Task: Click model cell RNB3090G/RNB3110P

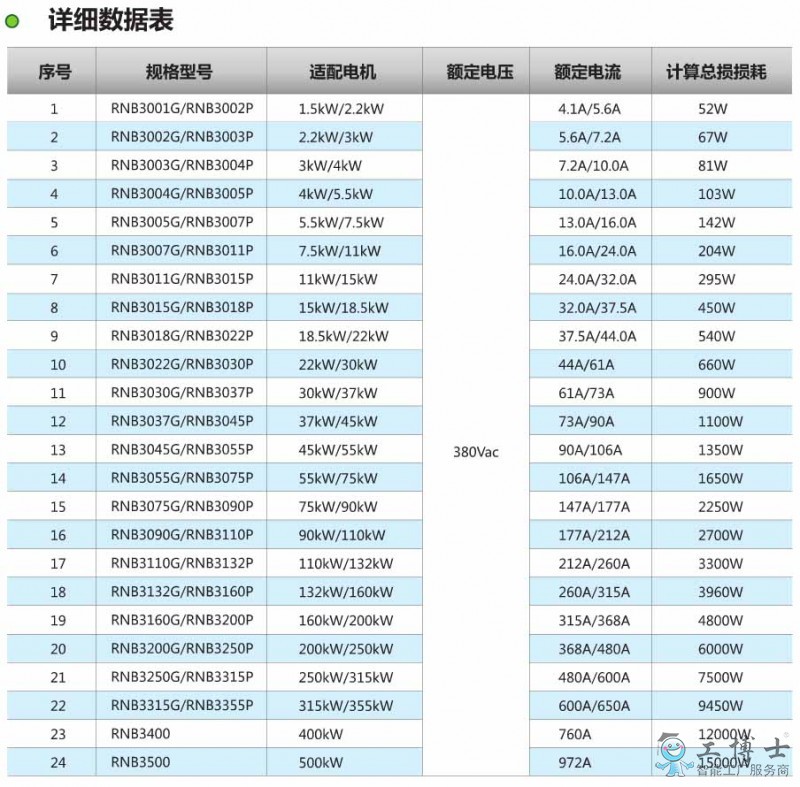Action: 182,535
